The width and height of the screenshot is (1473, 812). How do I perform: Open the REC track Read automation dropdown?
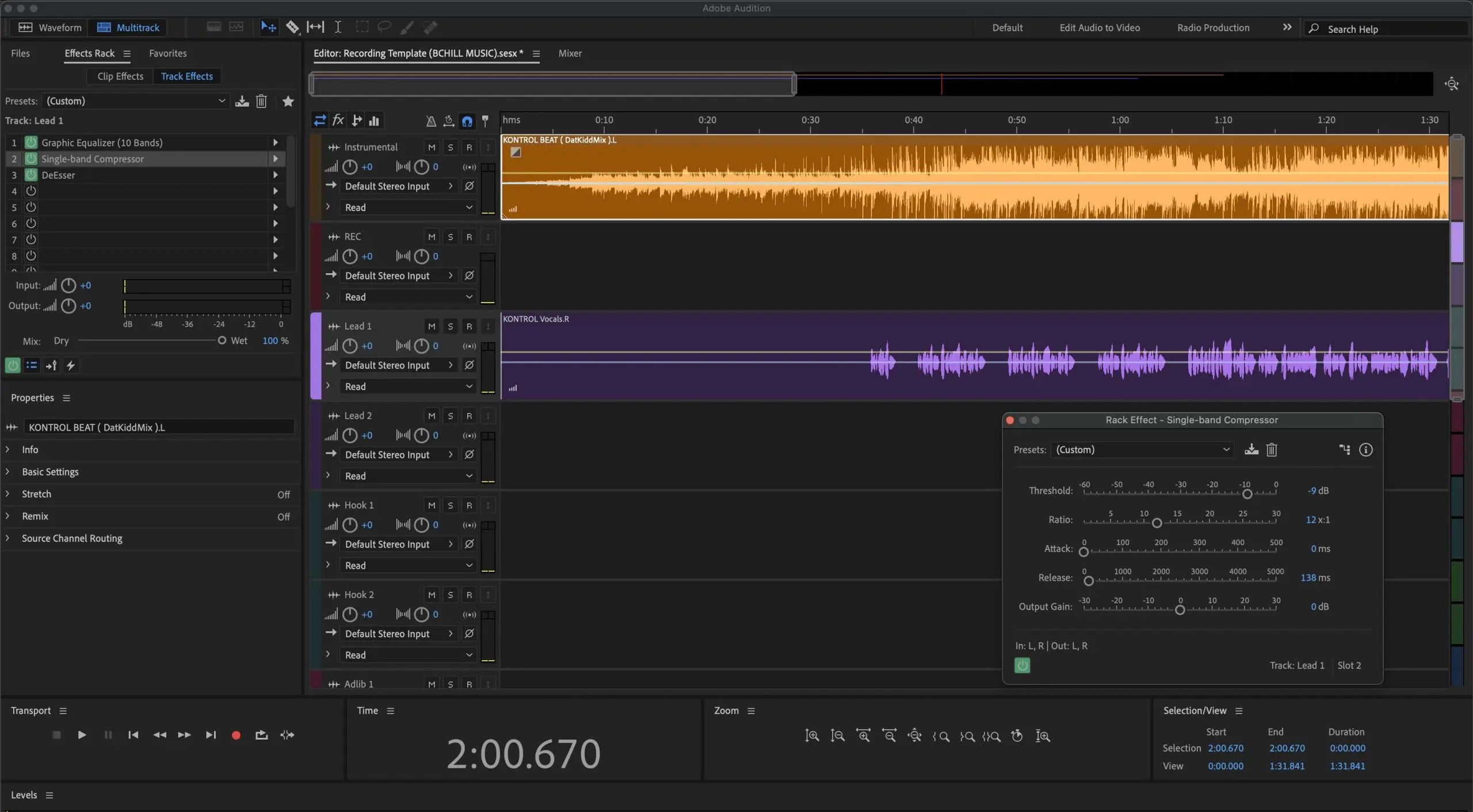point(407,297)
